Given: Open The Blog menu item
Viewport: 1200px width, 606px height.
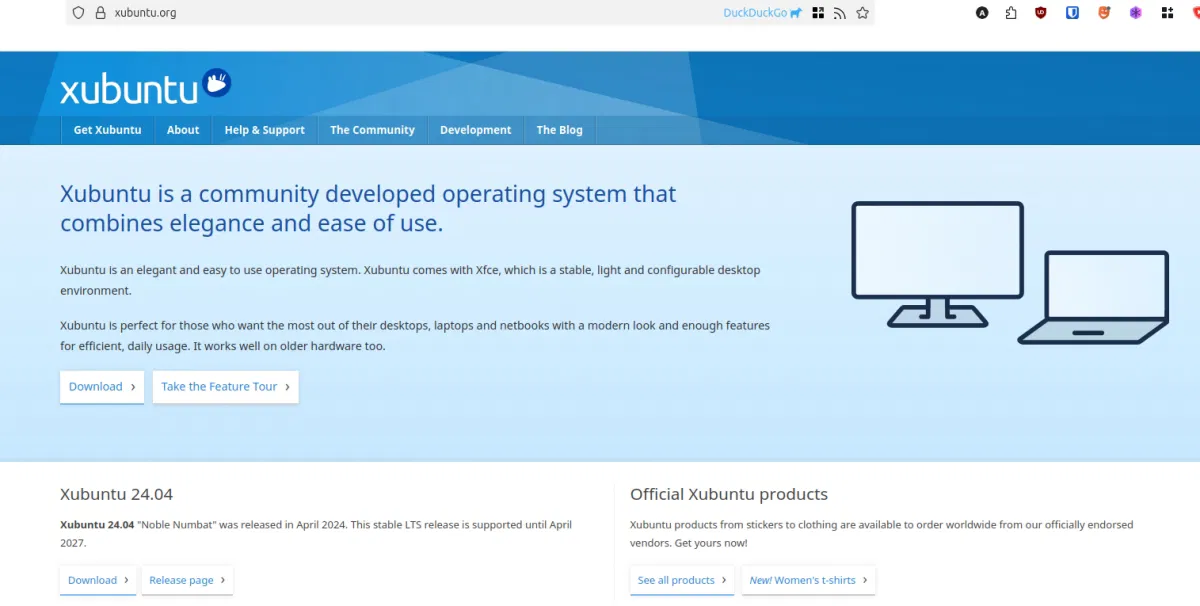Looking at the screenshot, I should coord(559,130).
